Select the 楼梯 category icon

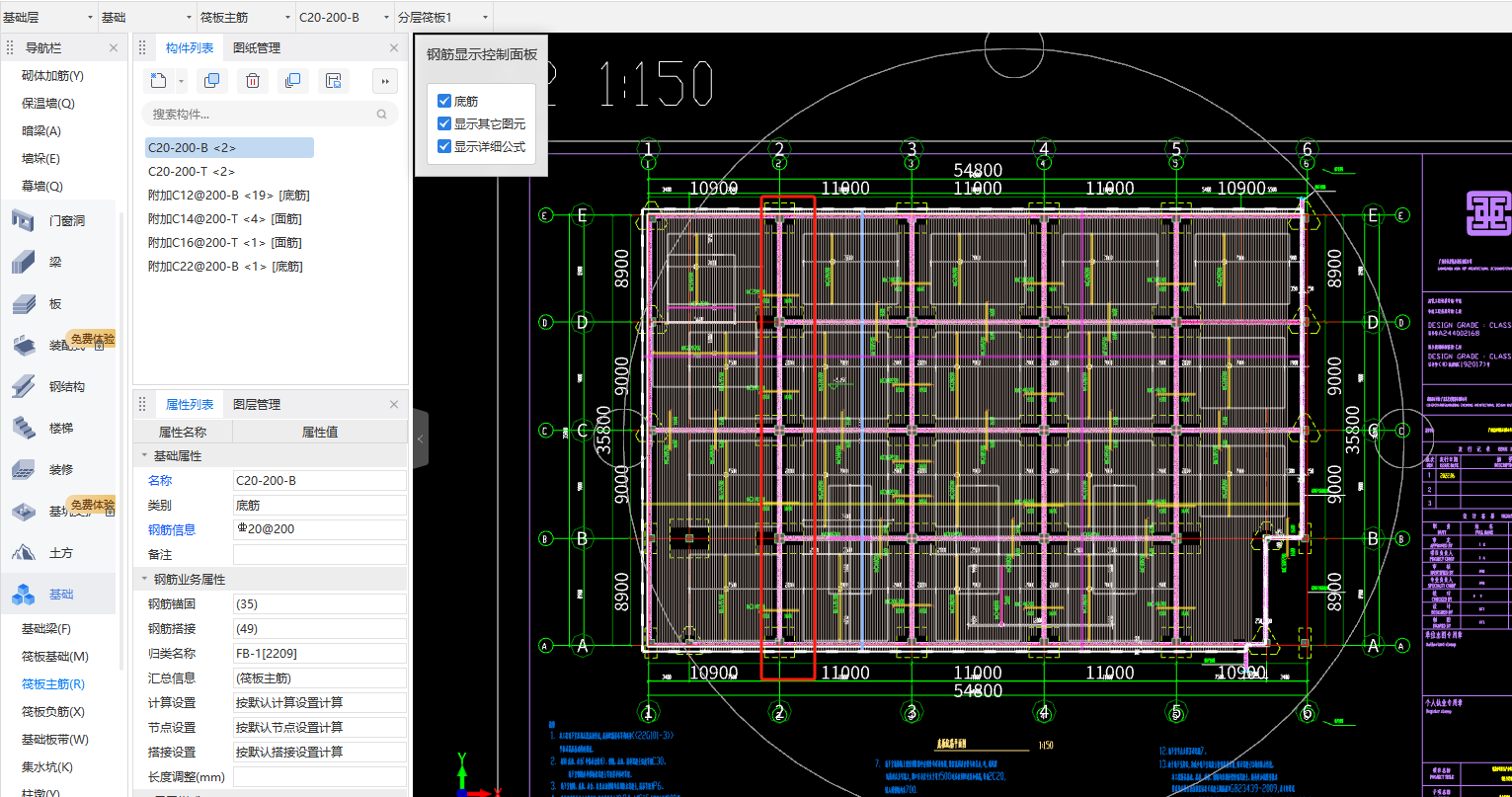tap(25, 428)
